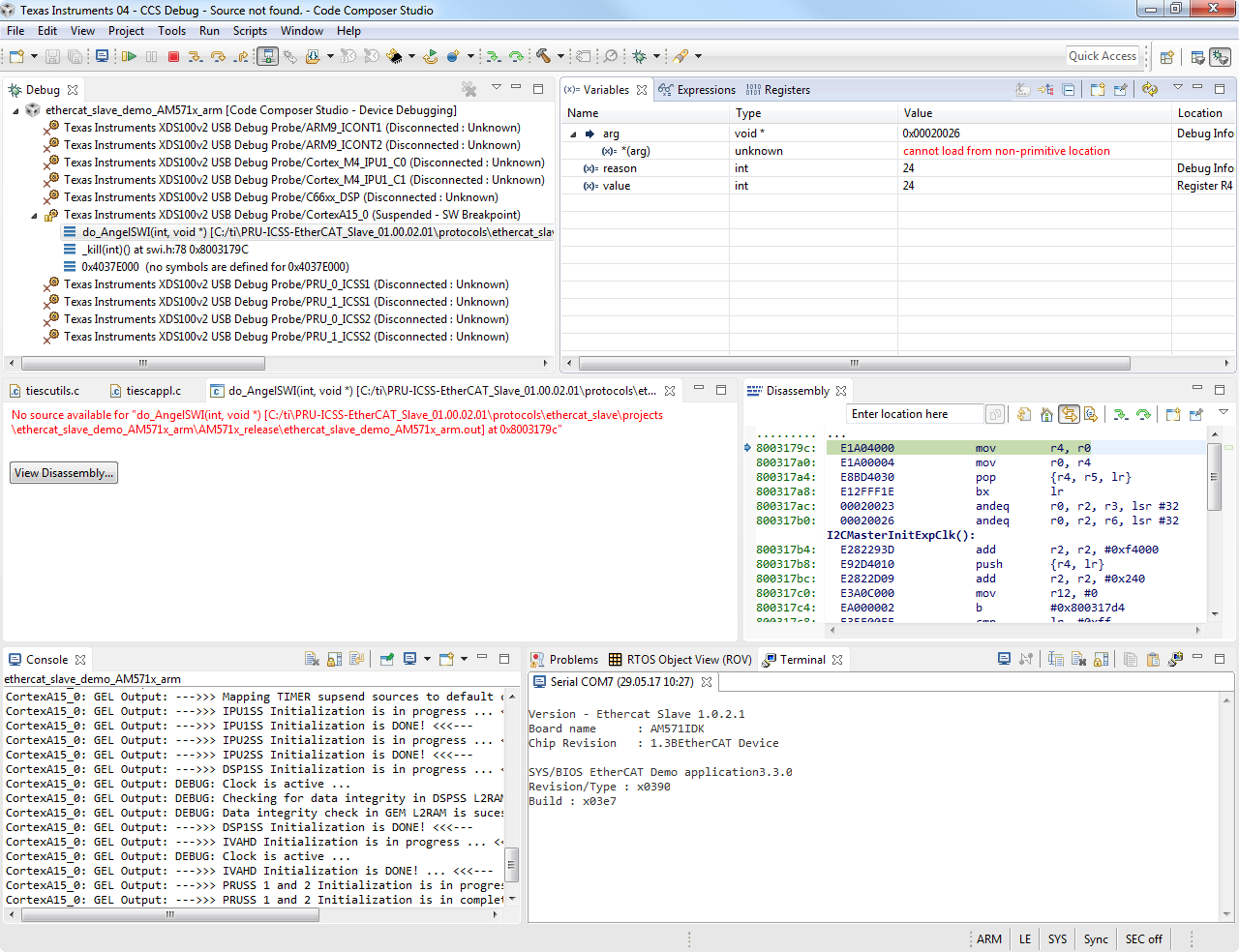Image resolution: width=1239 pixels, height=952 pixels.
Task: Switch to the Registers tab
Action: pos(786,90)
